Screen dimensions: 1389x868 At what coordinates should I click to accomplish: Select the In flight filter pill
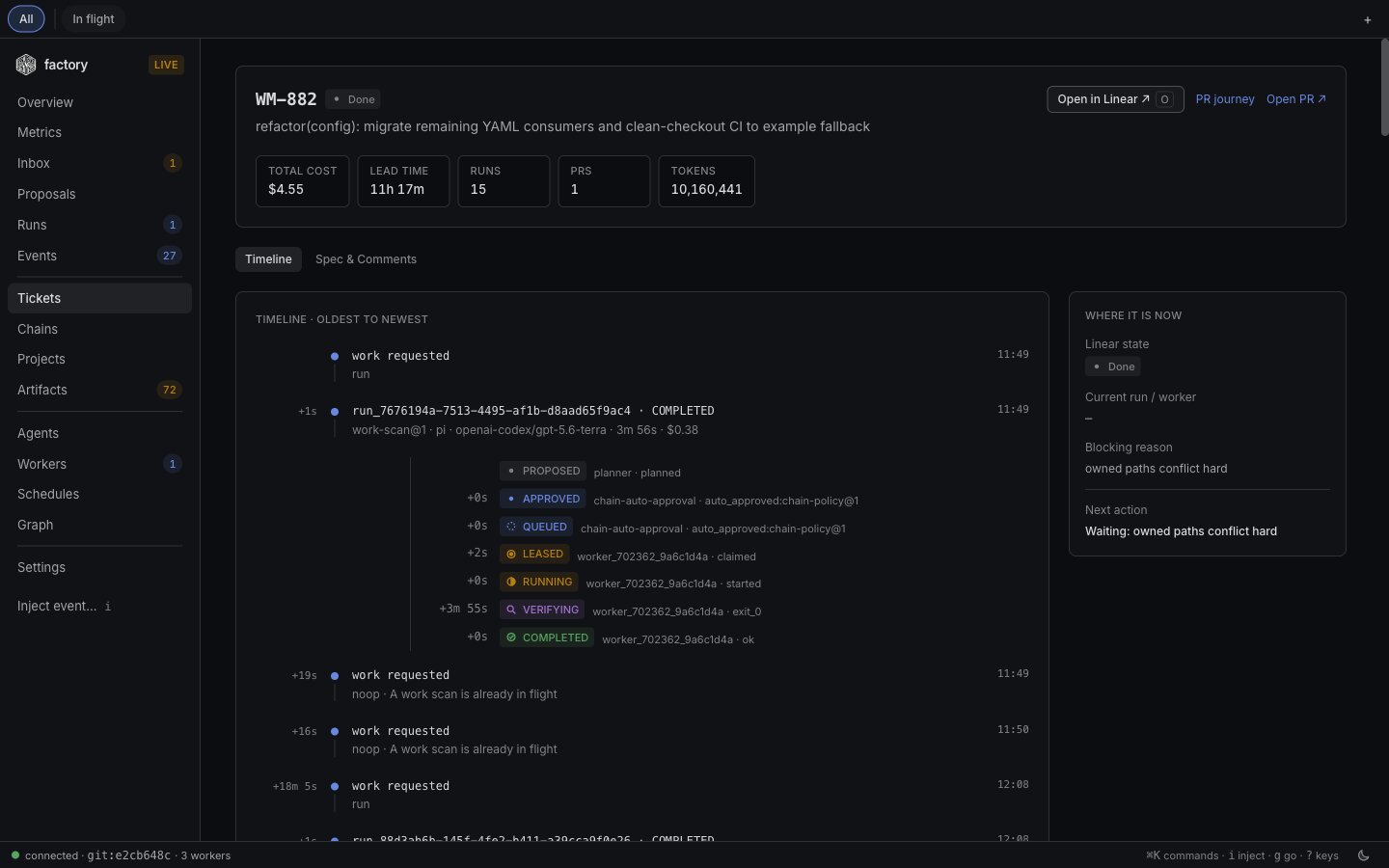click(x=94, y=19)
